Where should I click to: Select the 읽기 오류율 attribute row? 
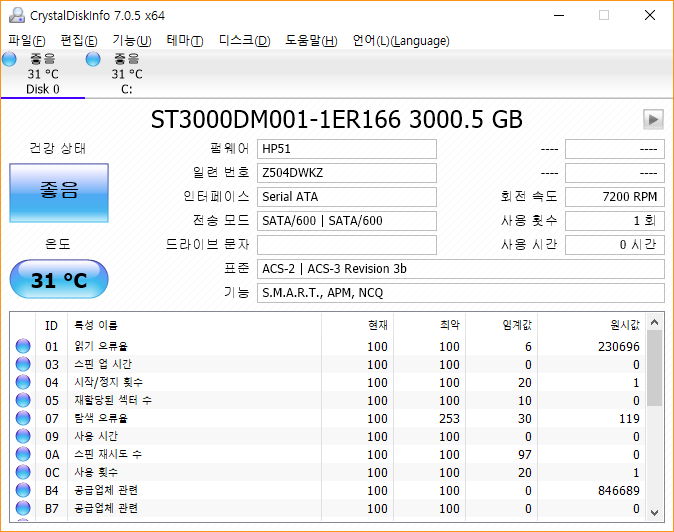[328, 346]
